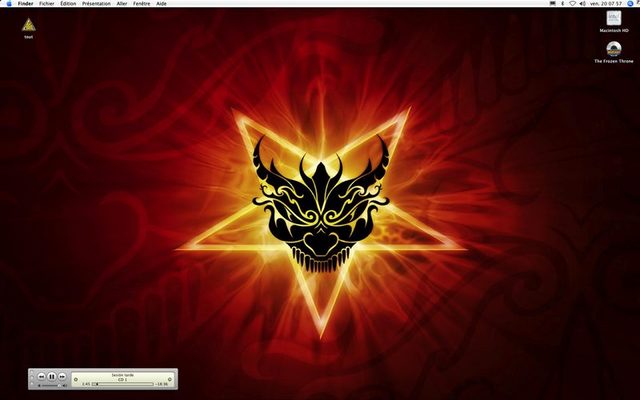Click the song progress bar in mini player
Screen dimensions: 640x400
pos(123,384)
